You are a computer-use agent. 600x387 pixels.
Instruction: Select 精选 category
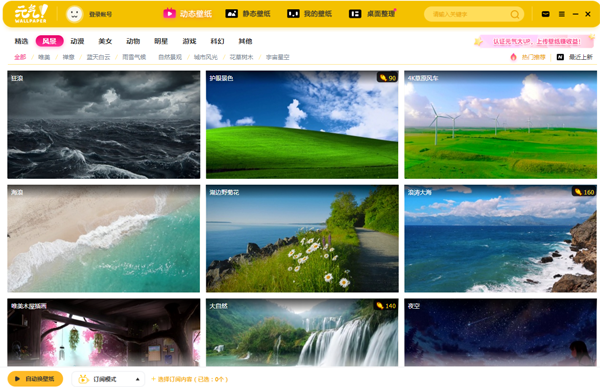[21, 41]
